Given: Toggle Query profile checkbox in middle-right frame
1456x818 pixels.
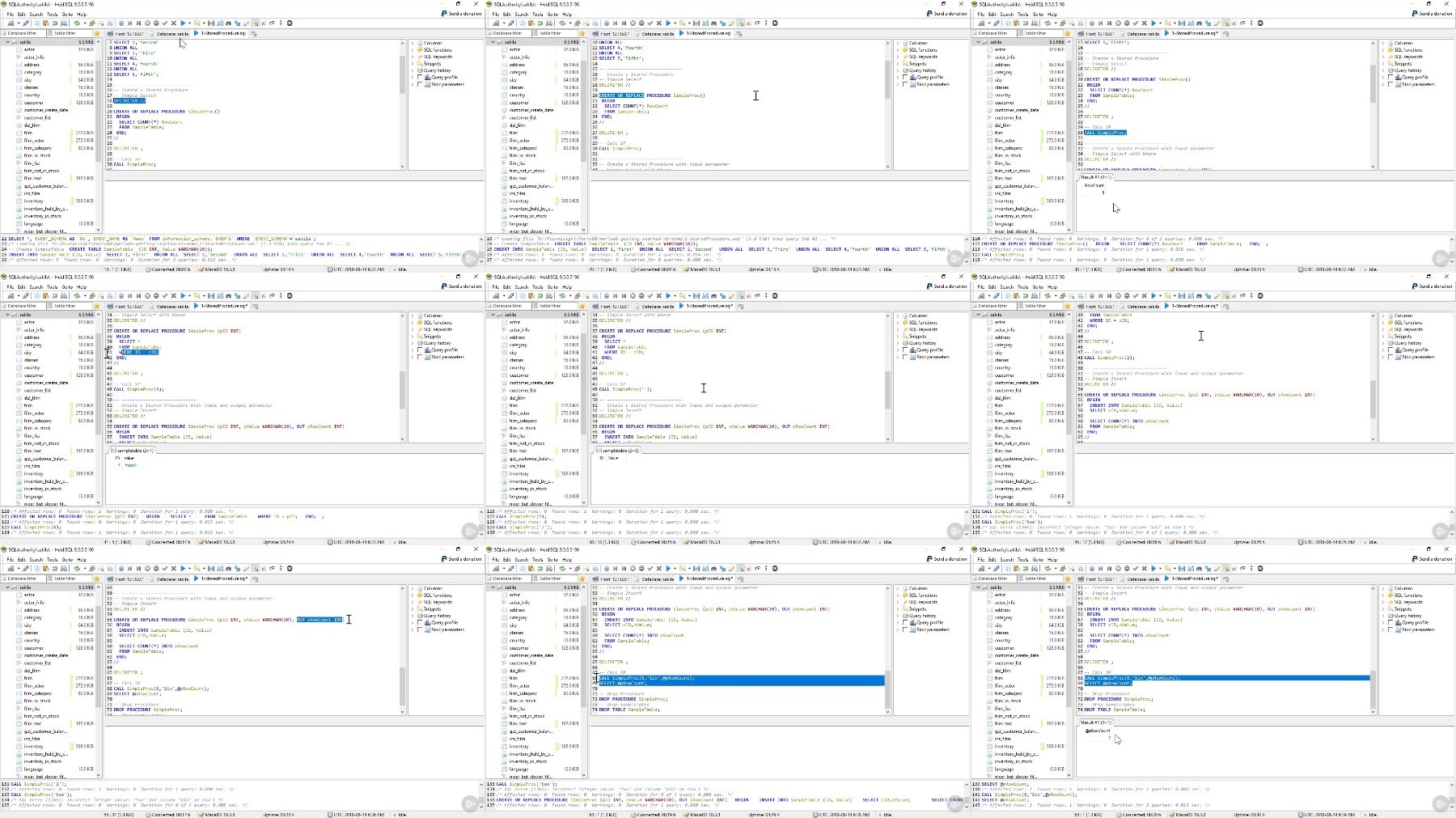Looking at the screenshot, I should coord(1390,350).
